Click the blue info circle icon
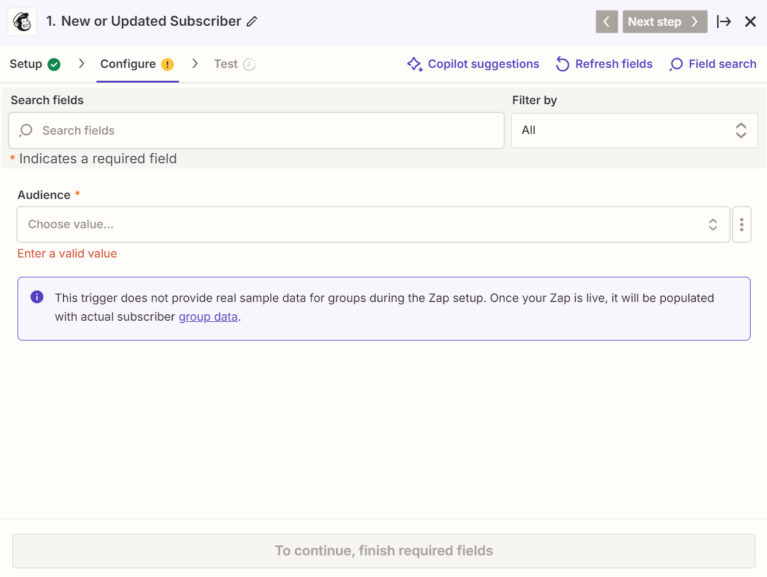Viewport: 767px width, 577px height. coord(37,297)
